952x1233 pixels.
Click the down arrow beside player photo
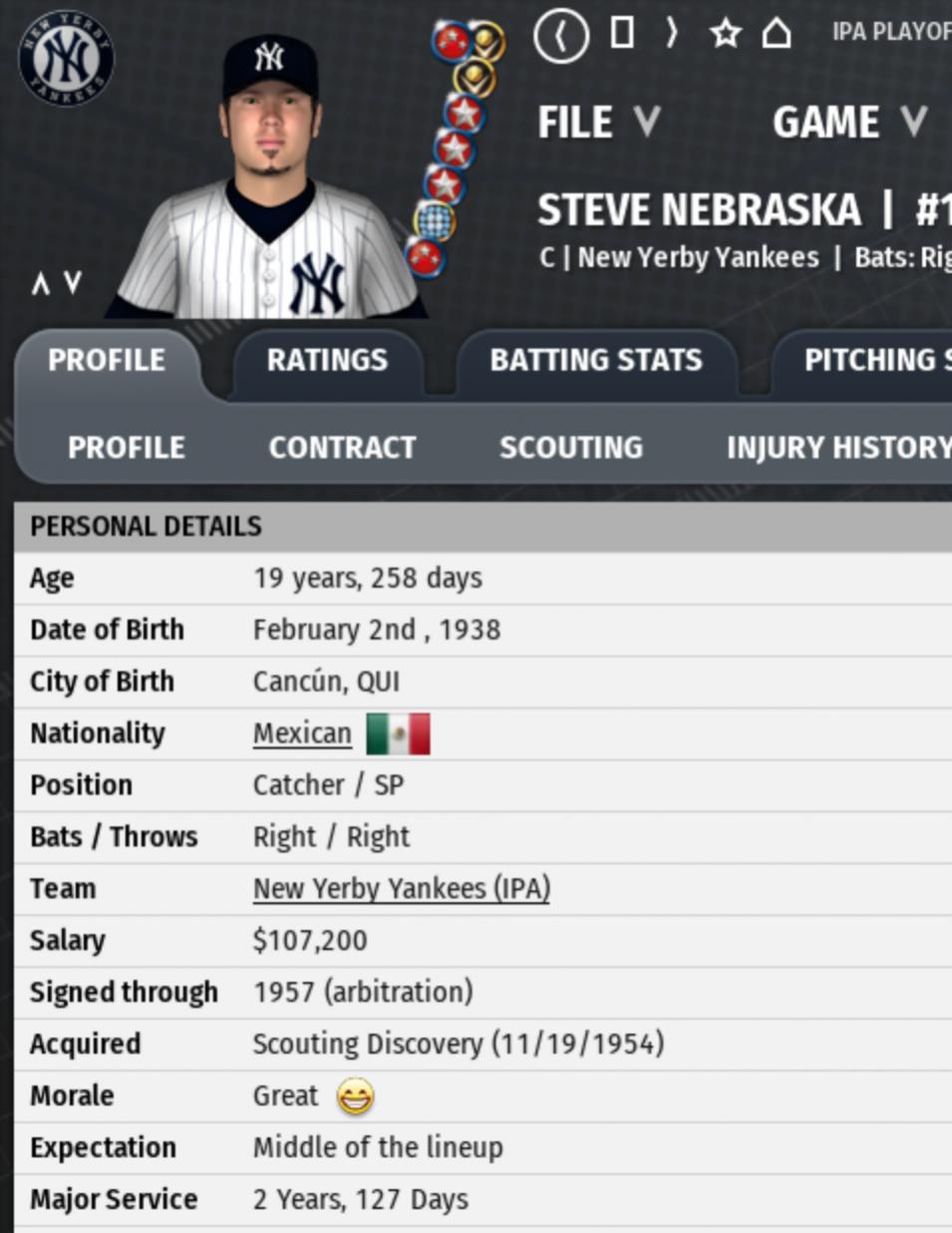(x=73, y=284)
